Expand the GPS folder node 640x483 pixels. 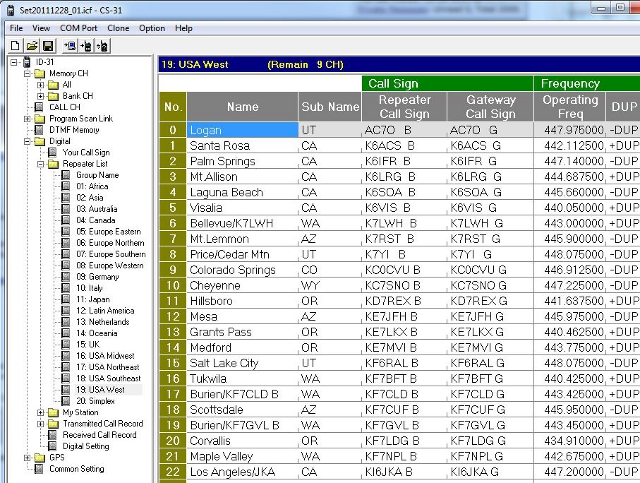[27, 457]
